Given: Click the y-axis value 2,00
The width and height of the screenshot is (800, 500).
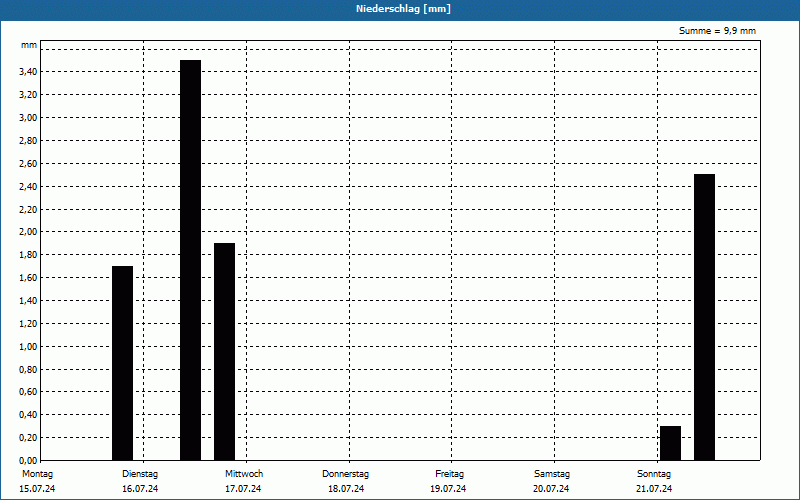Looking at the screenshot, I should 28,232.
